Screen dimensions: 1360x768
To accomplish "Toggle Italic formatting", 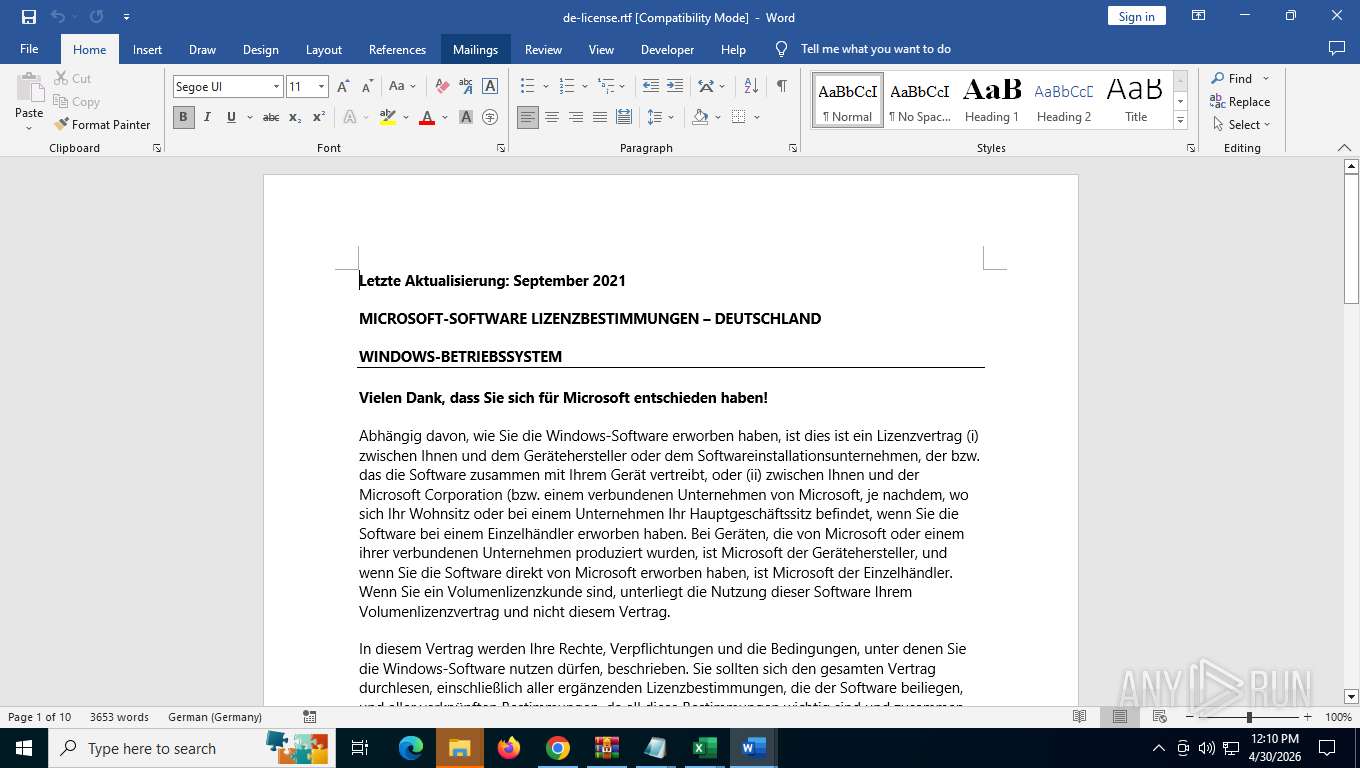I will (207, 117).
